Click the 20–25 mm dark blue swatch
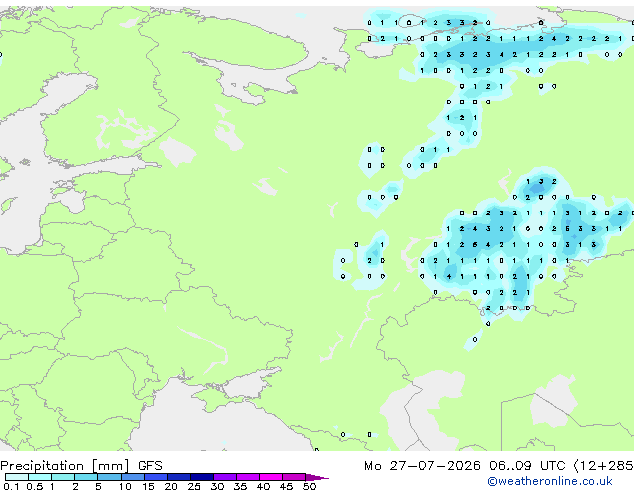 point(179,477)
